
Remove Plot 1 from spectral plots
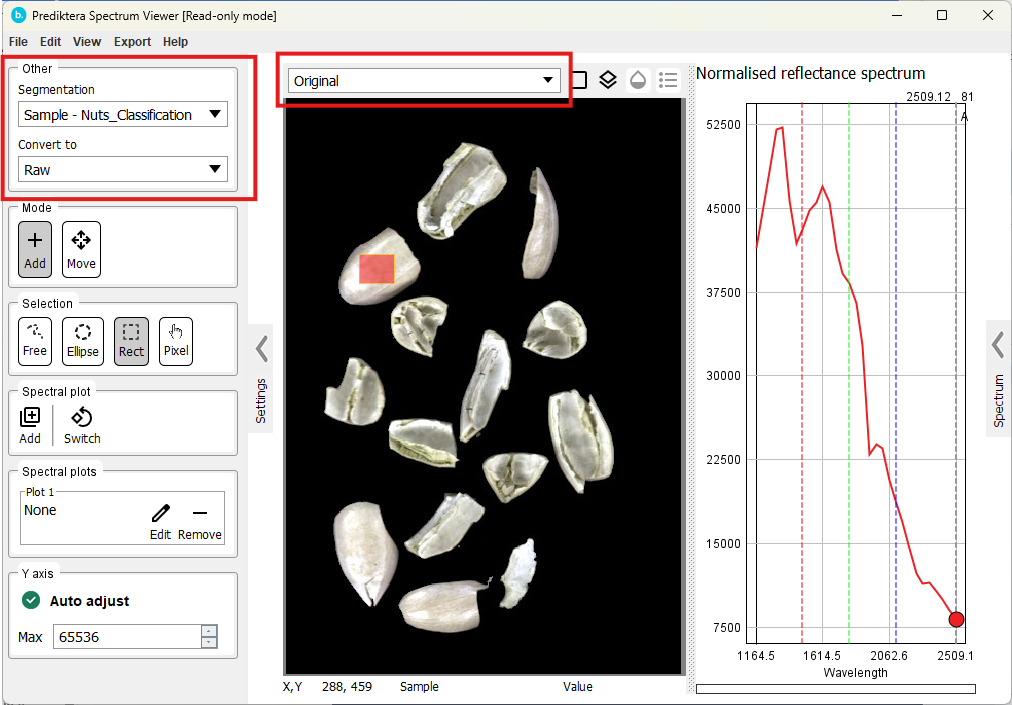point(200,520)
